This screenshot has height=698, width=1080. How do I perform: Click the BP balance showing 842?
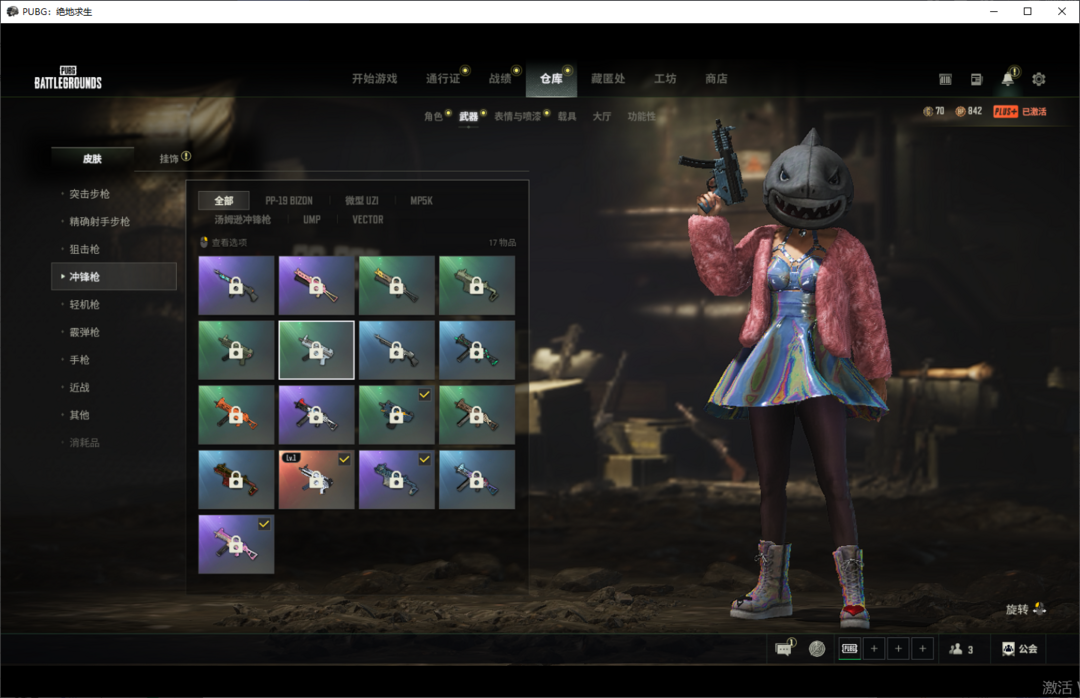pos(968,111)
